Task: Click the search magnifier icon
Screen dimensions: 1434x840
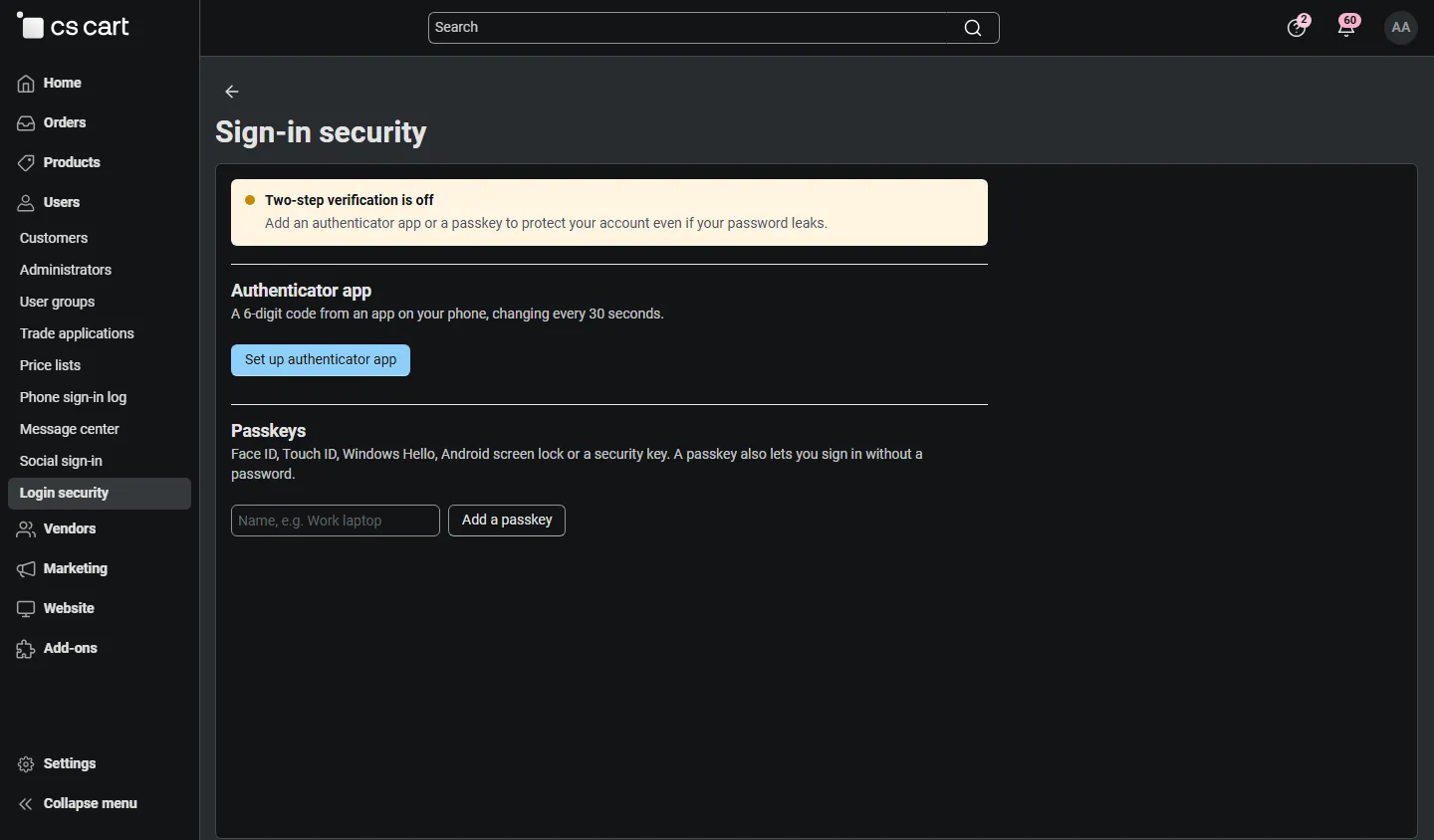Action: [974, 28]
